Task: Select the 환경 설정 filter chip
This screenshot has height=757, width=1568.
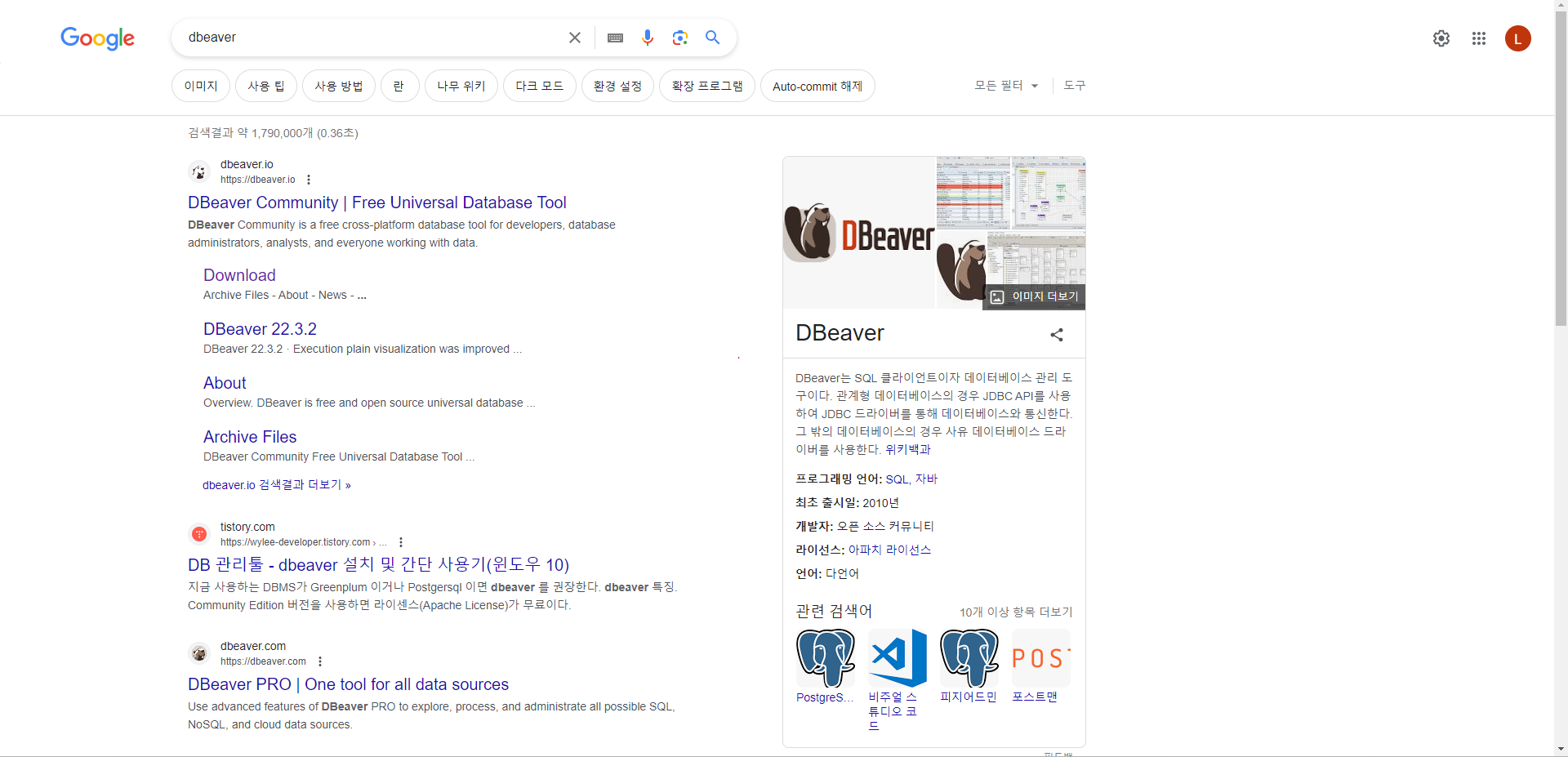Action: point(617,86)
